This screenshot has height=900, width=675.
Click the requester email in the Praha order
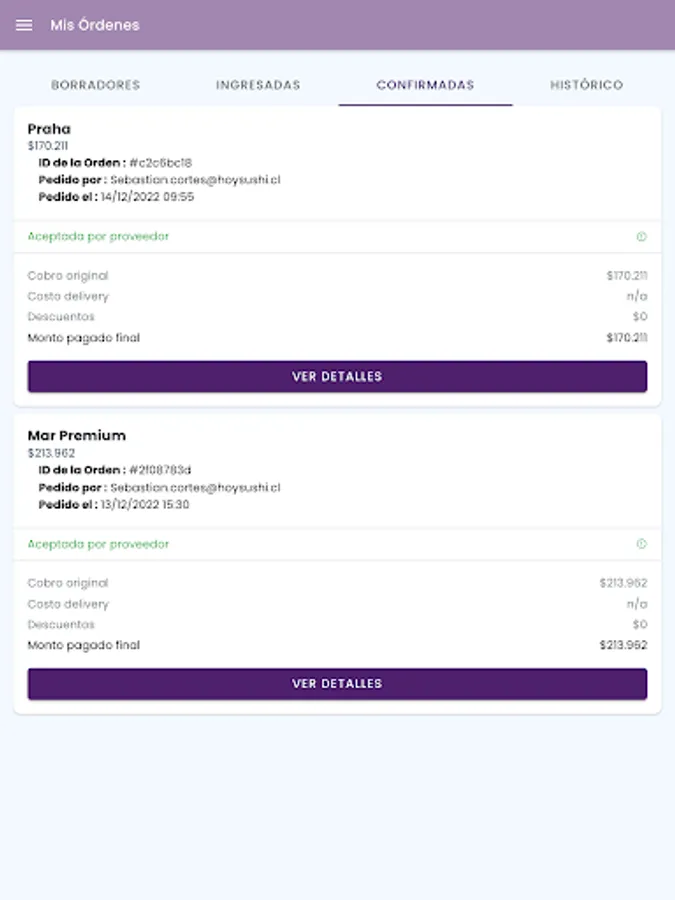tap(195, 180)
